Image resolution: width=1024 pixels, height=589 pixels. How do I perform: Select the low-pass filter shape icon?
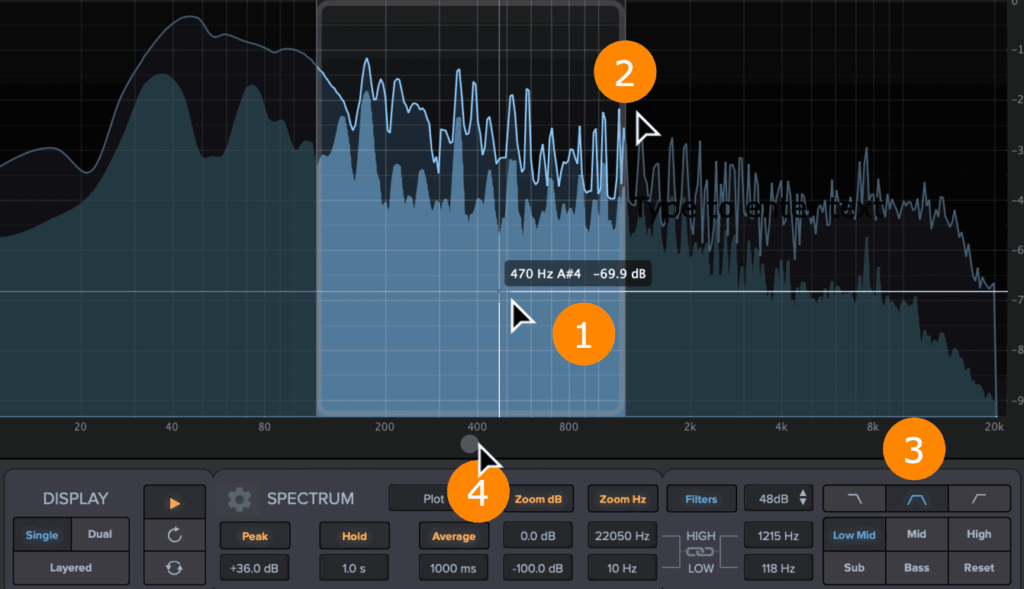[x=853, y=498]
